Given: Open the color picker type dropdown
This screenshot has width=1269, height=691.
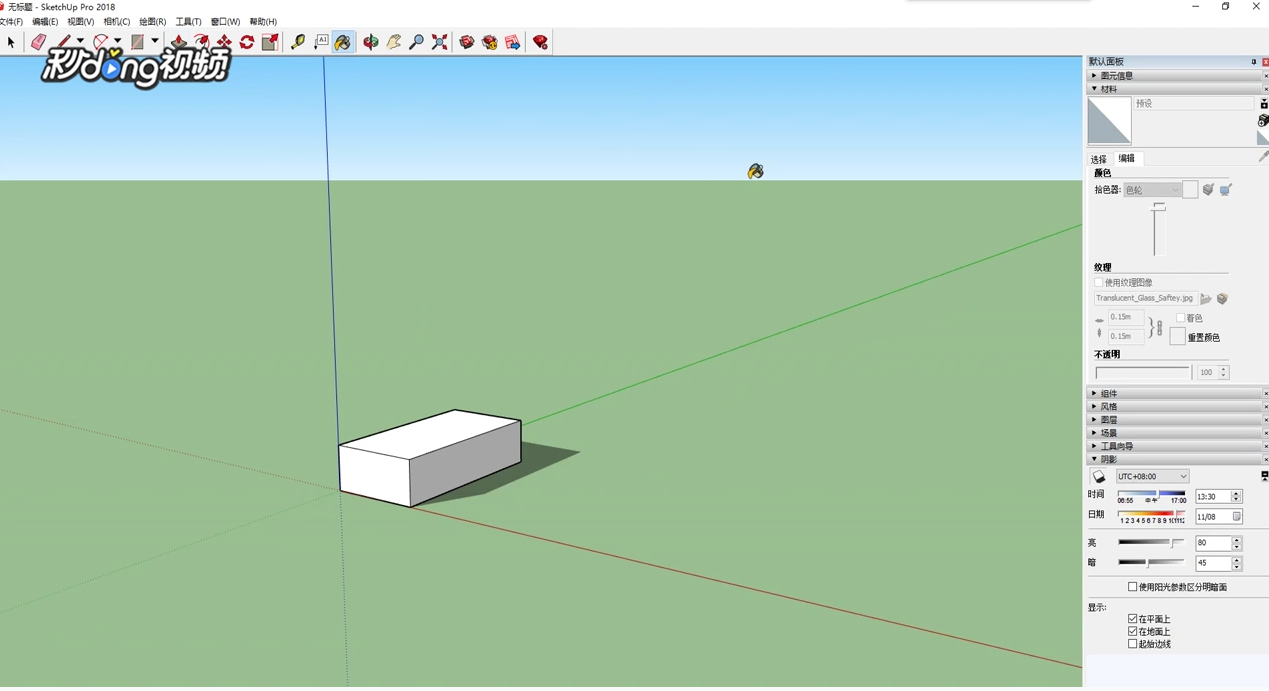Looking at the screenshot, I should [x=1153, y=190].
